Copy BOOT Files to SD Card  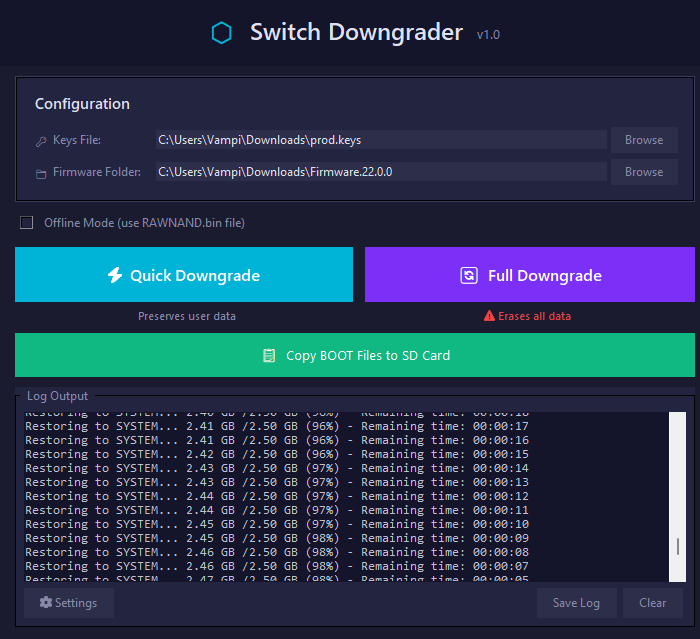(x=355, y=355)
